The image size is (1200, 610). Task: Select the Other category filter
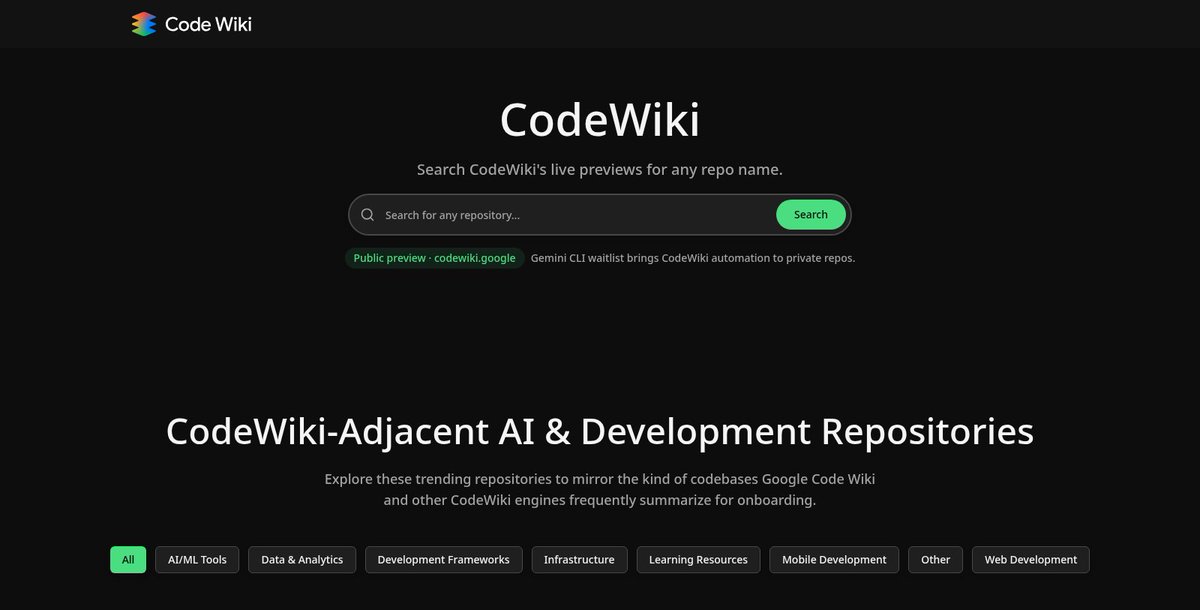click(934, 559)
